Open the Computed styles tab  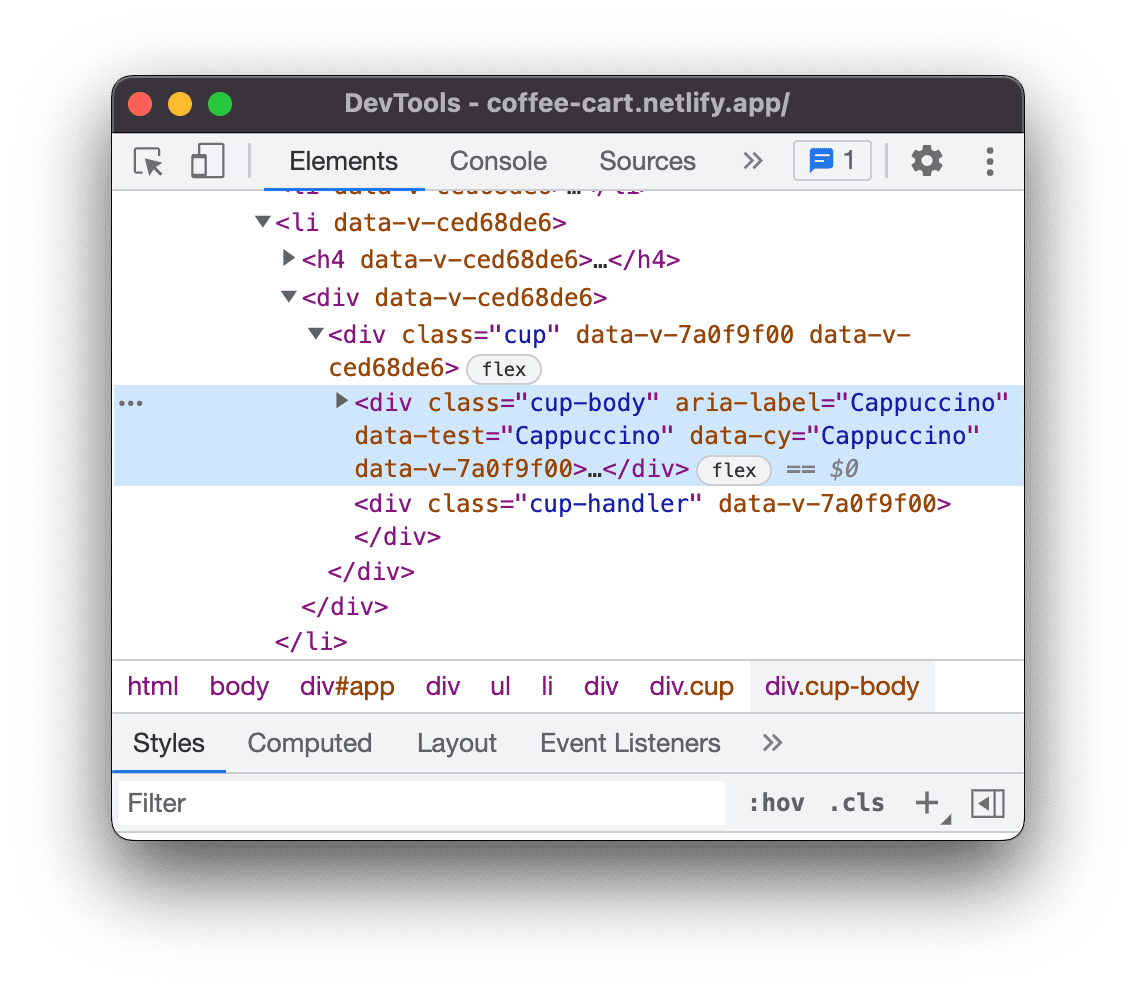tap(310, 743)
